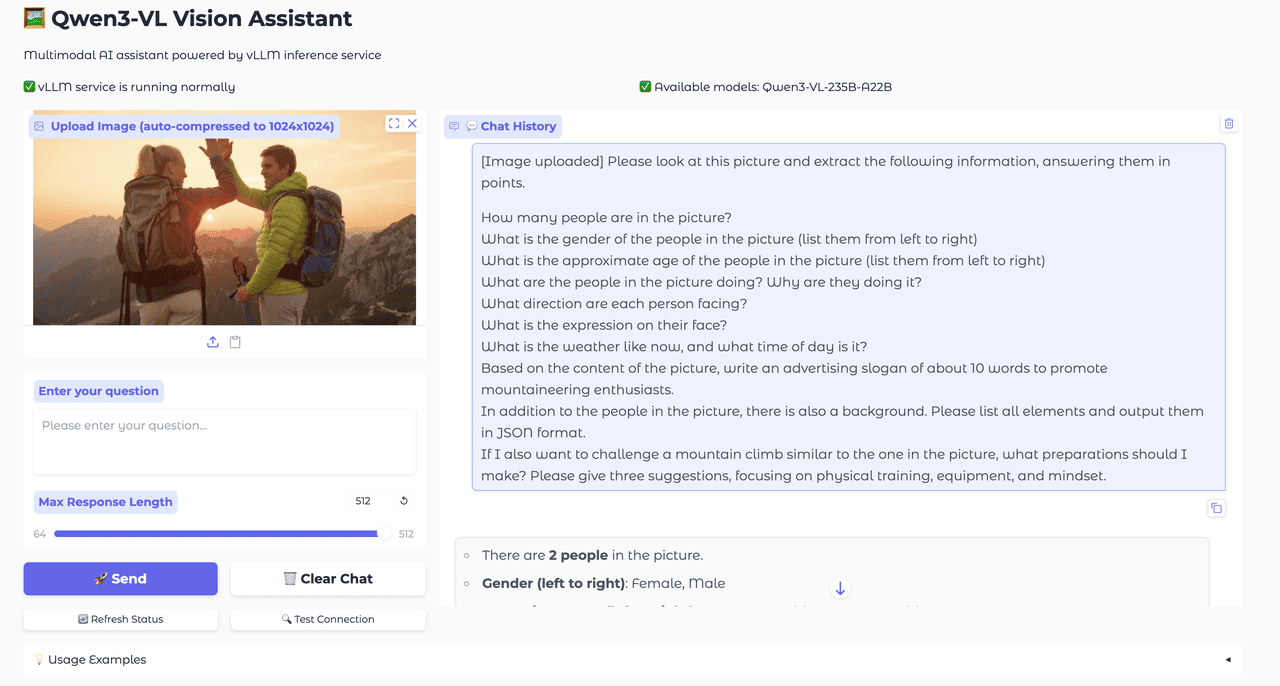Screen dimensions: 1280x686
Task: Click the Send button
Action: [x=120, y=579]
